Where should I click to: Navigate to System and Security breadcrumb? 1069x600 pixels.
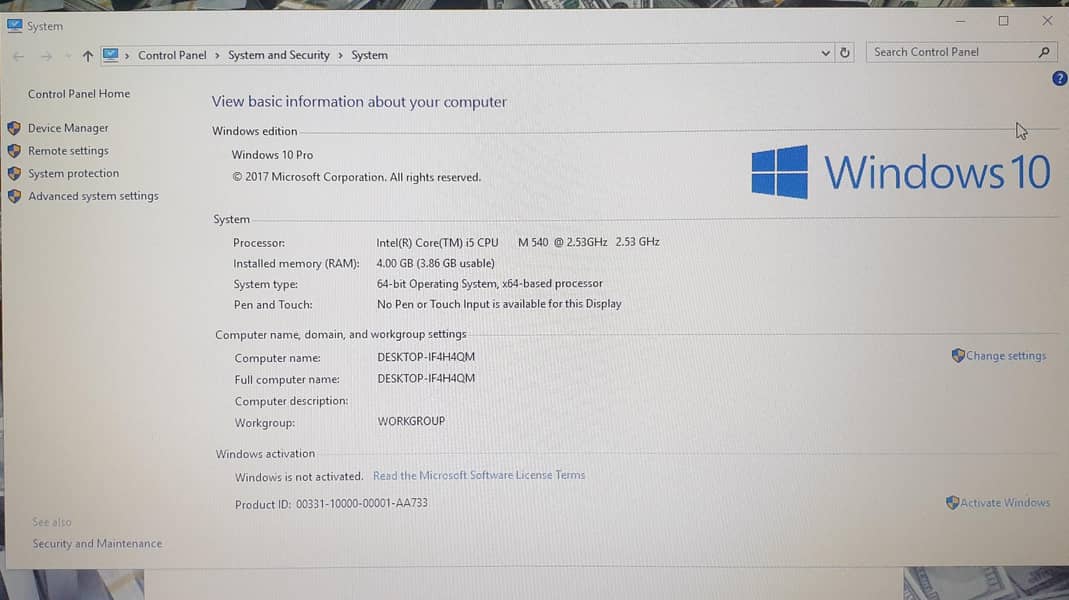tap(279, 55)
